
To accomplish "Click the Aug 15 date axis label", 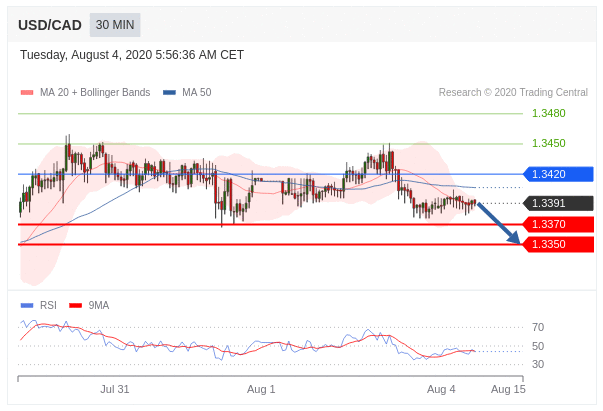I will point(508,389).
